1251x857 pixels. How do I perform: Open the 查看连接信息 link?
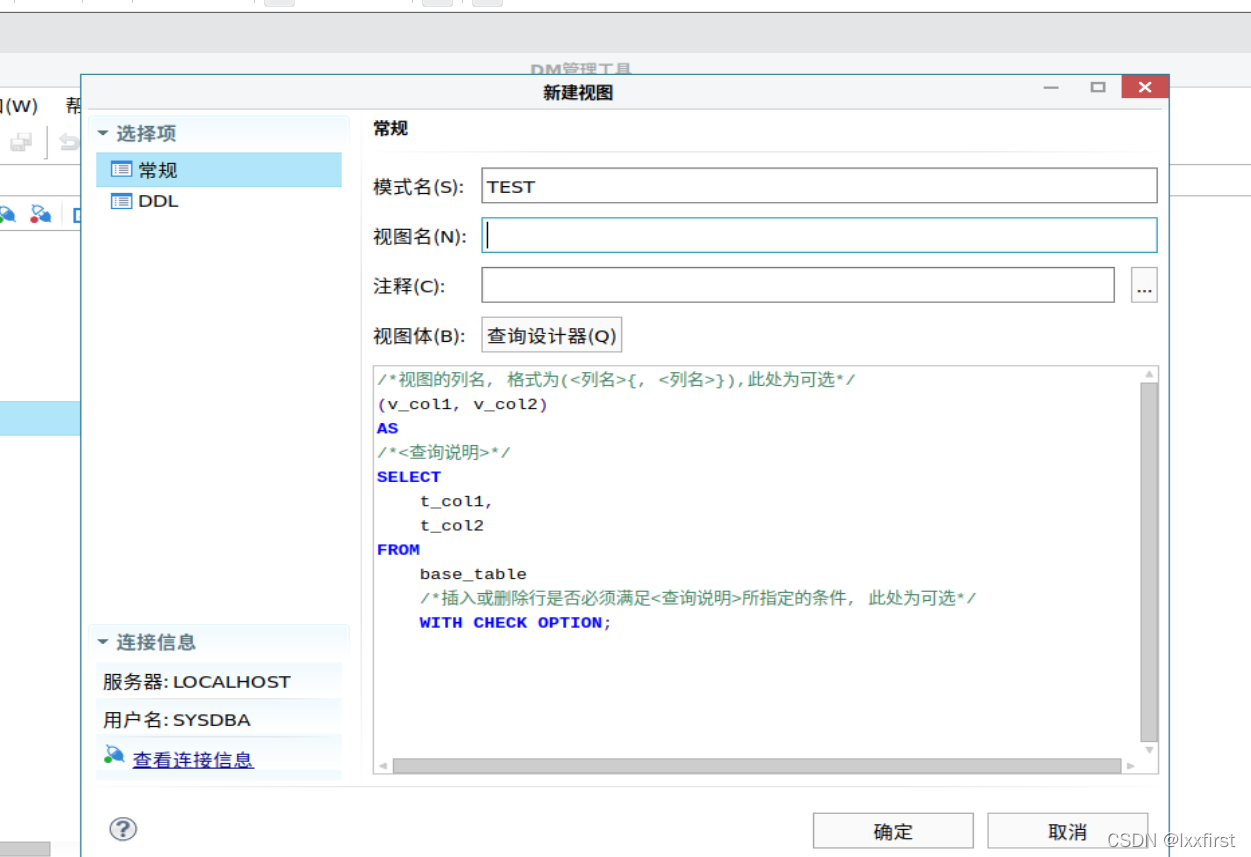[x=193, y=760]
